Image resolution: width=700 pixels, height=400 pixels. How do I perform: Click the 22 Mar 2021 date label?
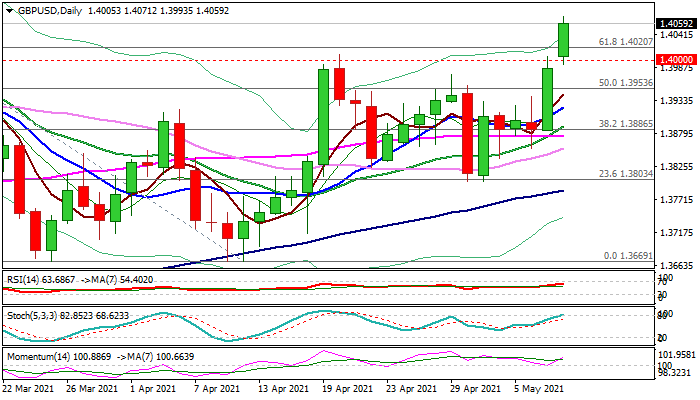(x=28, y=389)
